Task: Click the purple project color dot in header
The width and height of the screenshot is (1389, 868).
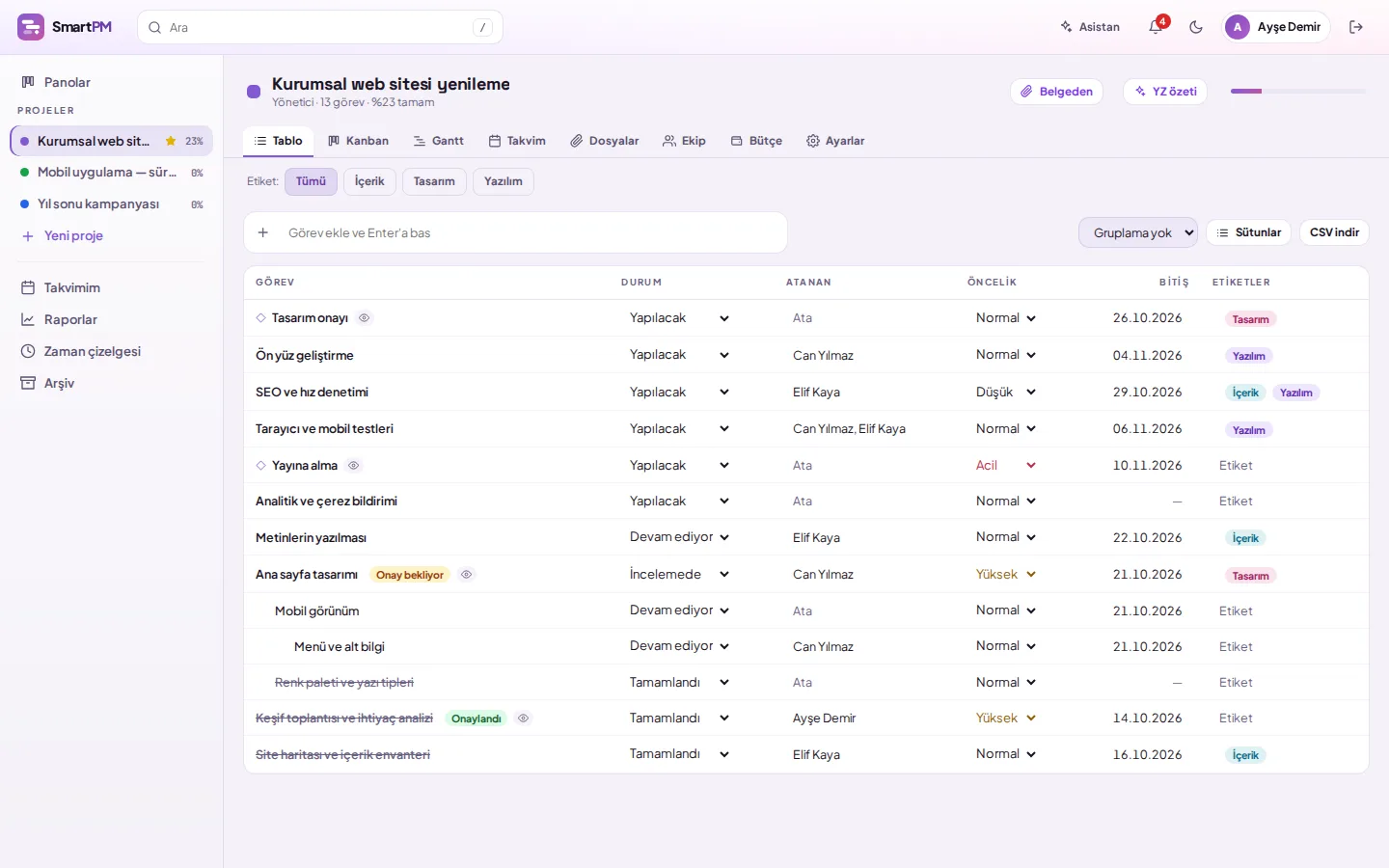Action: pyautogui.click(x=254, y=92)
